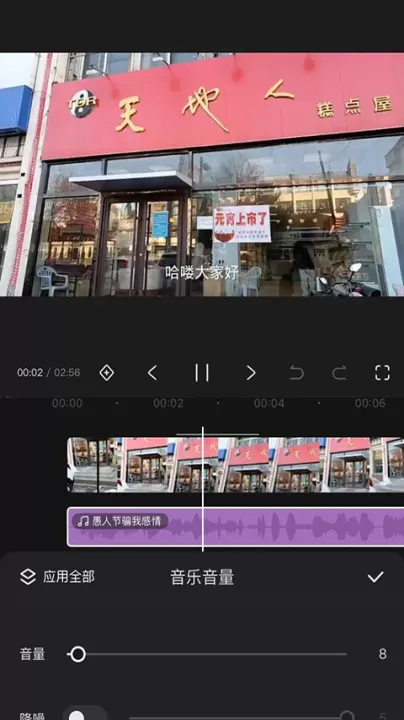Toggle the 降噪 noise reduction switch
This screenshot has width=404, height=720.
click(x=85, y=714)
